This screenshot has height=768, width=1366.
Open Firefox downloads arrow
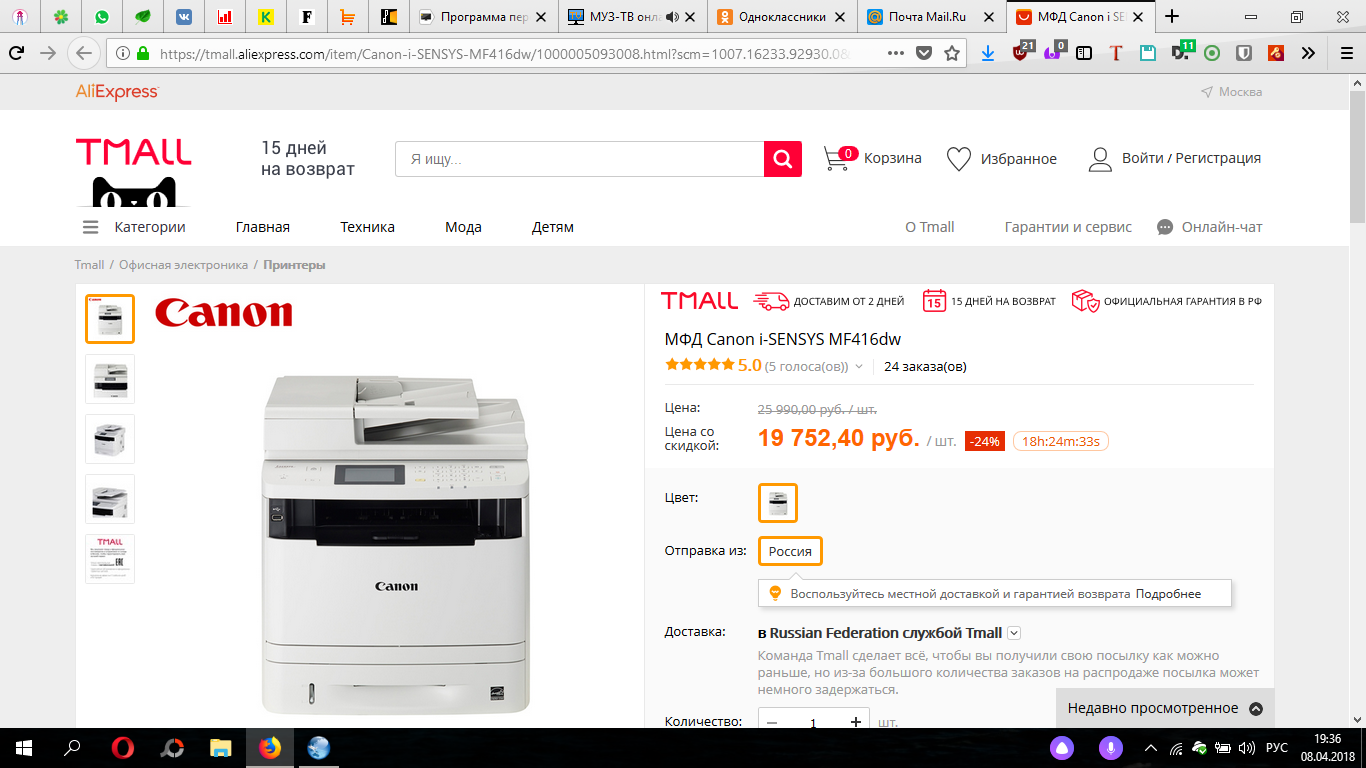[988, 53]
